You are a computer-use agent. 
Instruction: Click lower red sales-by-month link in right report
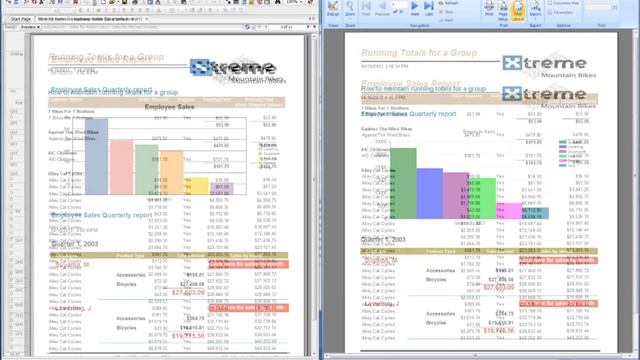tap(558, 303)
